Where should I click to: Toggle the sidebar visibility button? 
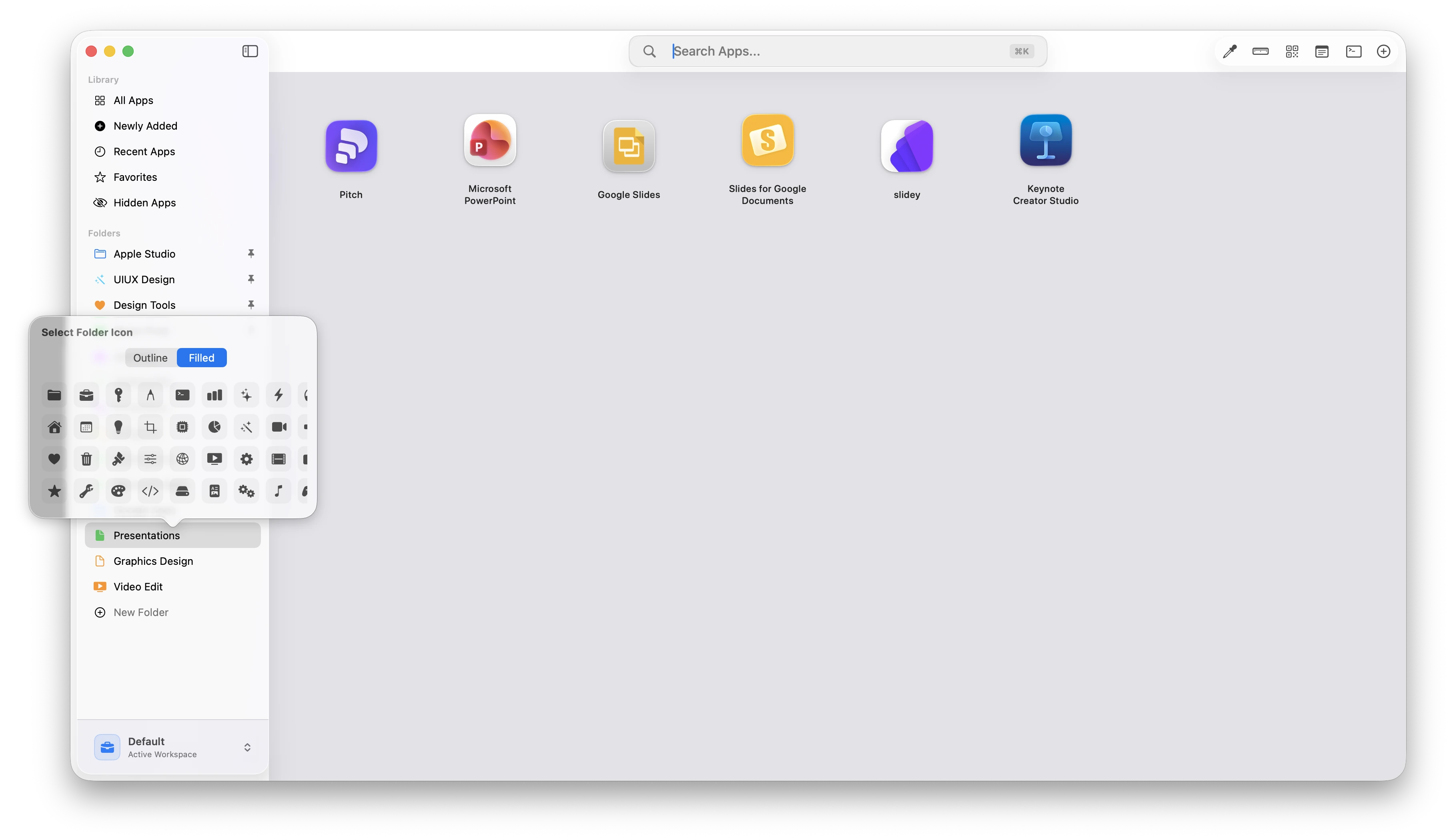(250, 51)
